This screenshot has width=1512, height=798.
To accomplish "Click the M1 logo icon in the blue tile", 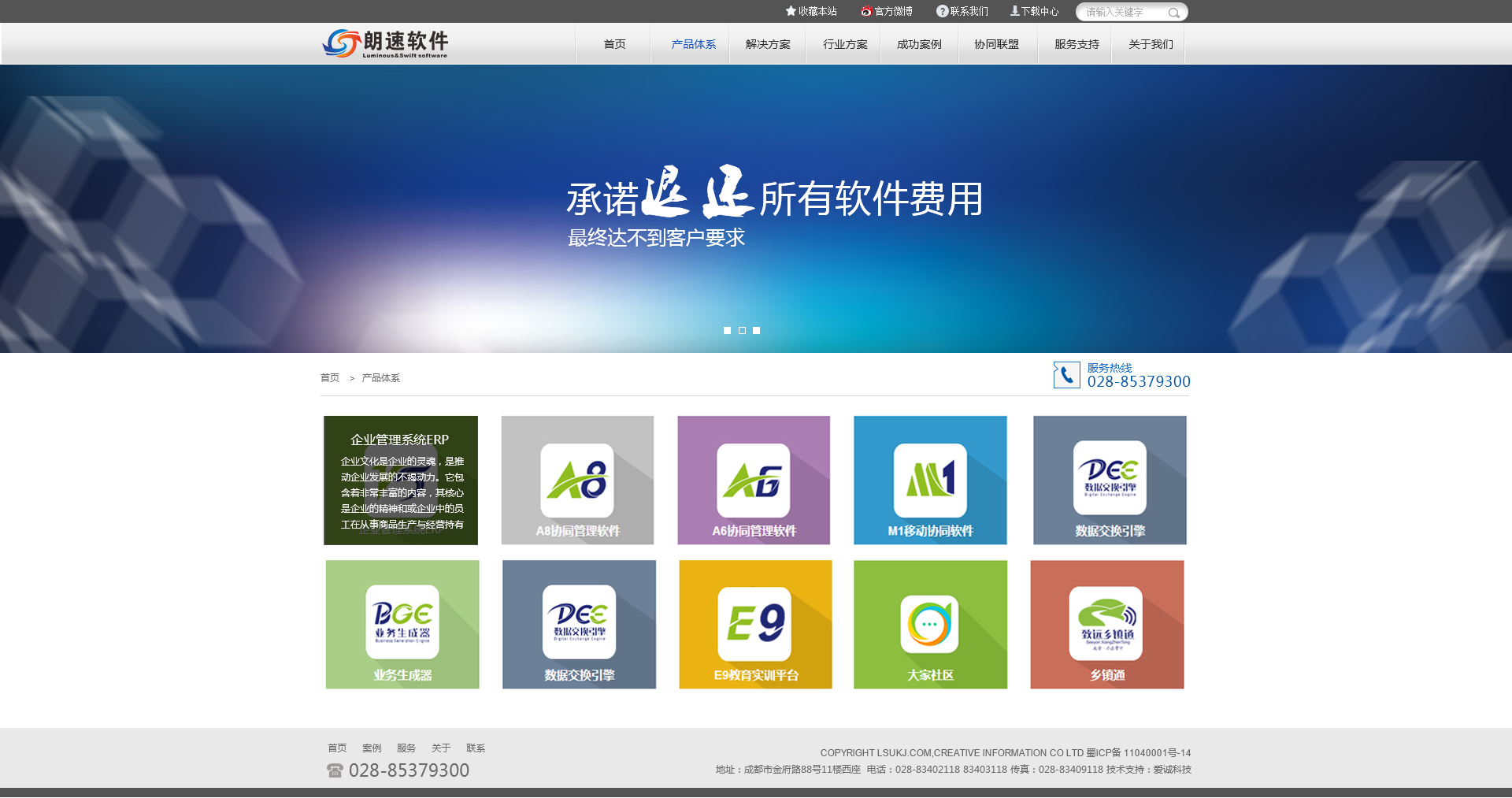I will (930, 481).
